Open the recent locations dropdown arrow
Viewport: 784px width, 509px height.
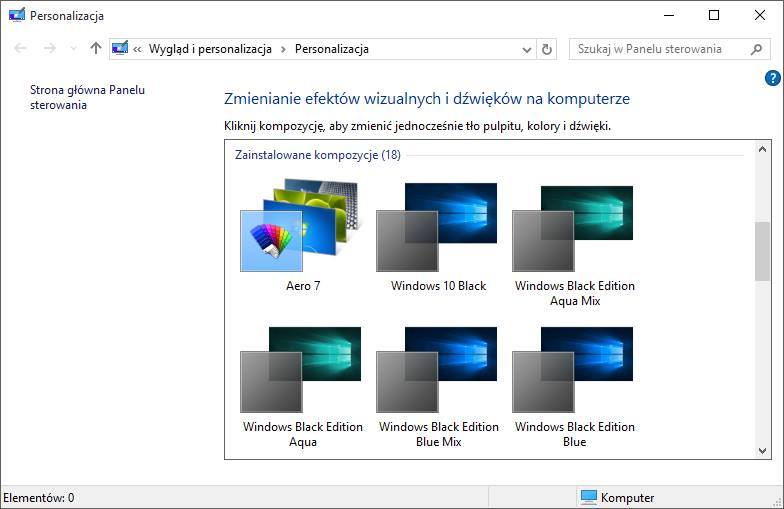click(74, 48)
